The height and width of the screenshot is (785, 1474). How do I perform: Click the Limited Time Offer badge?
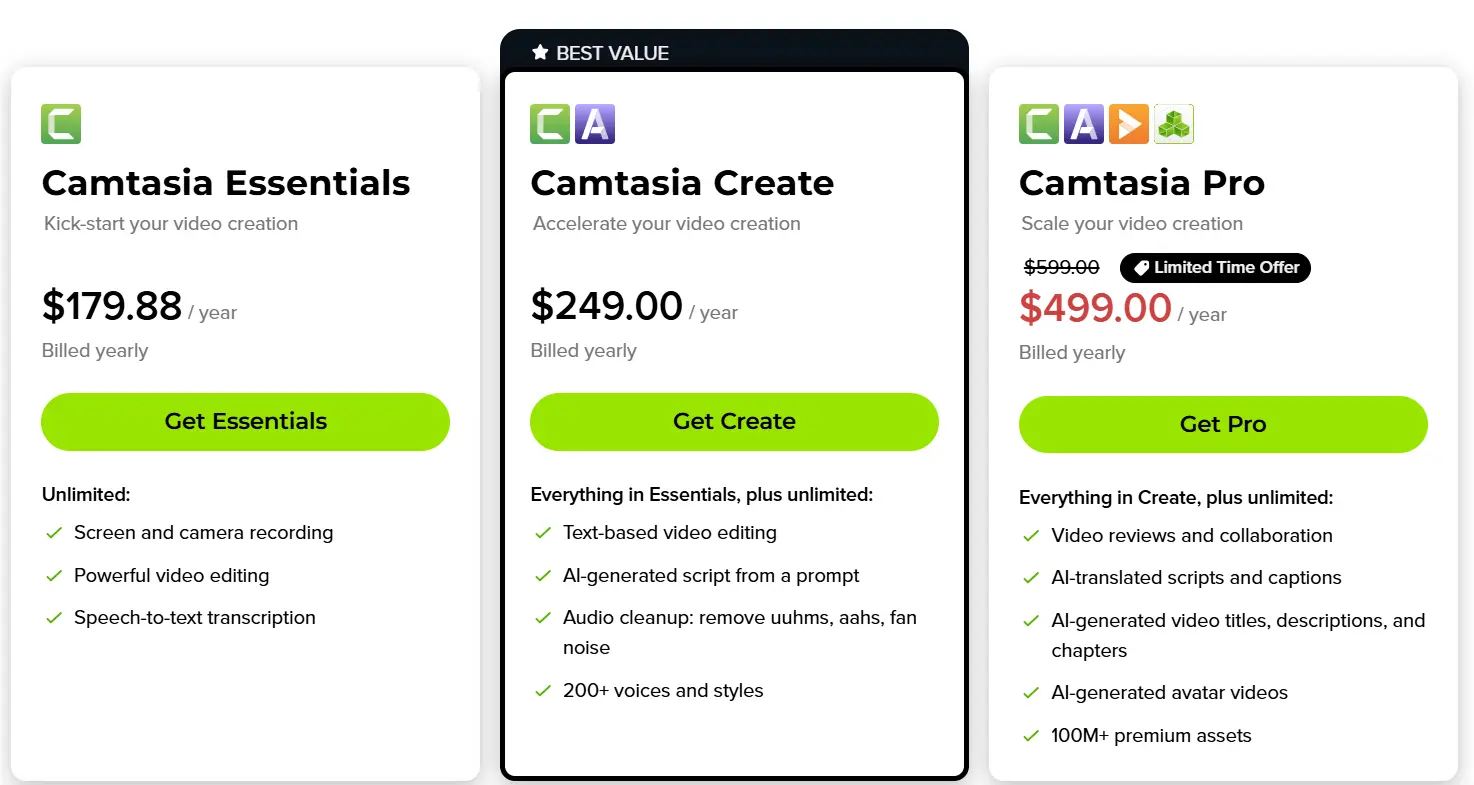pos(1215,268)
